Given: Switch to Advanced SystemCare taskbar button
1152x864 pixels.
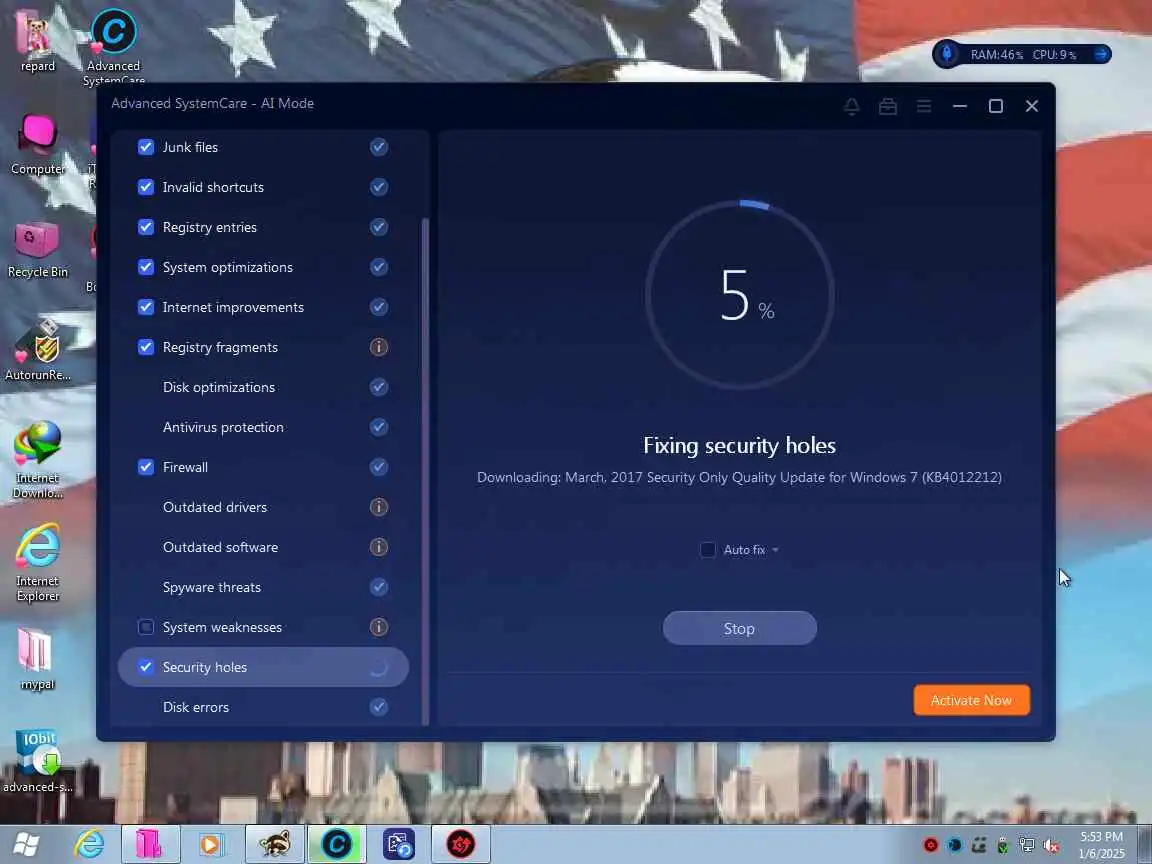Looking at the screenshot, I should coord(336,844).
